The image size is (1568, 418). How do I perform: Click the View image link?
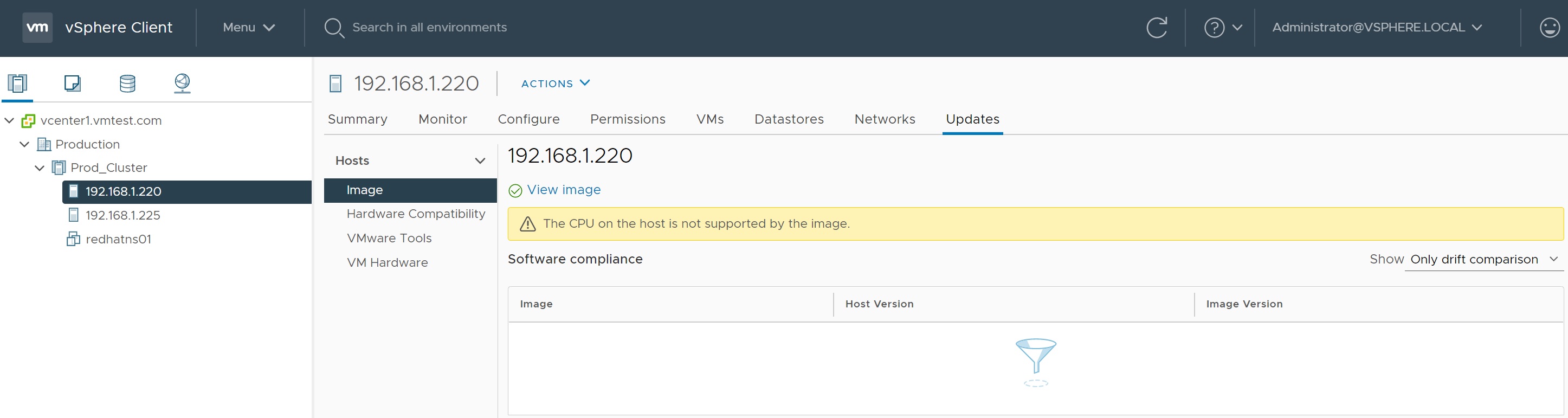coord(564,190)
